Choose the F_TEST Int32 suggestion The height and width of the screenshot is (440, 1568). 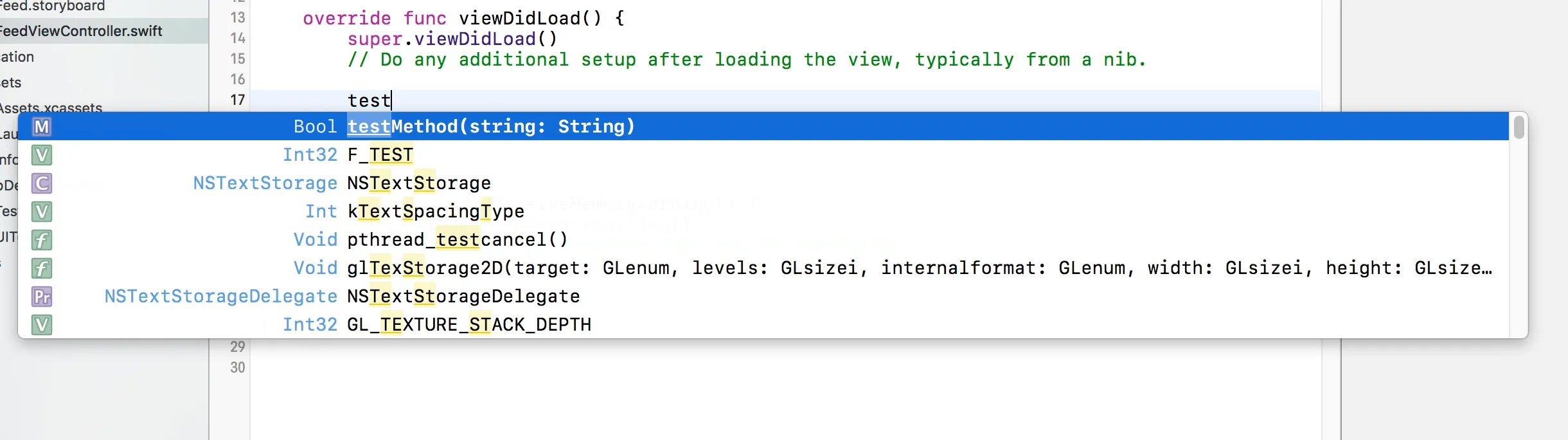pyautogui.click(x=763, y=154)
